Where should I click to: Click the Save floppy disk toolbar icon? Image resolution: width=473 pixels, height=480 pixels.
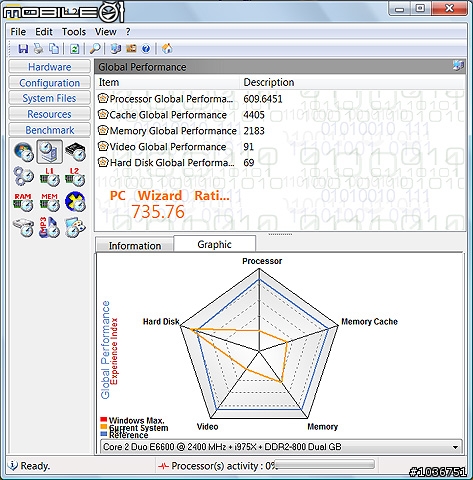click(23, 49)
